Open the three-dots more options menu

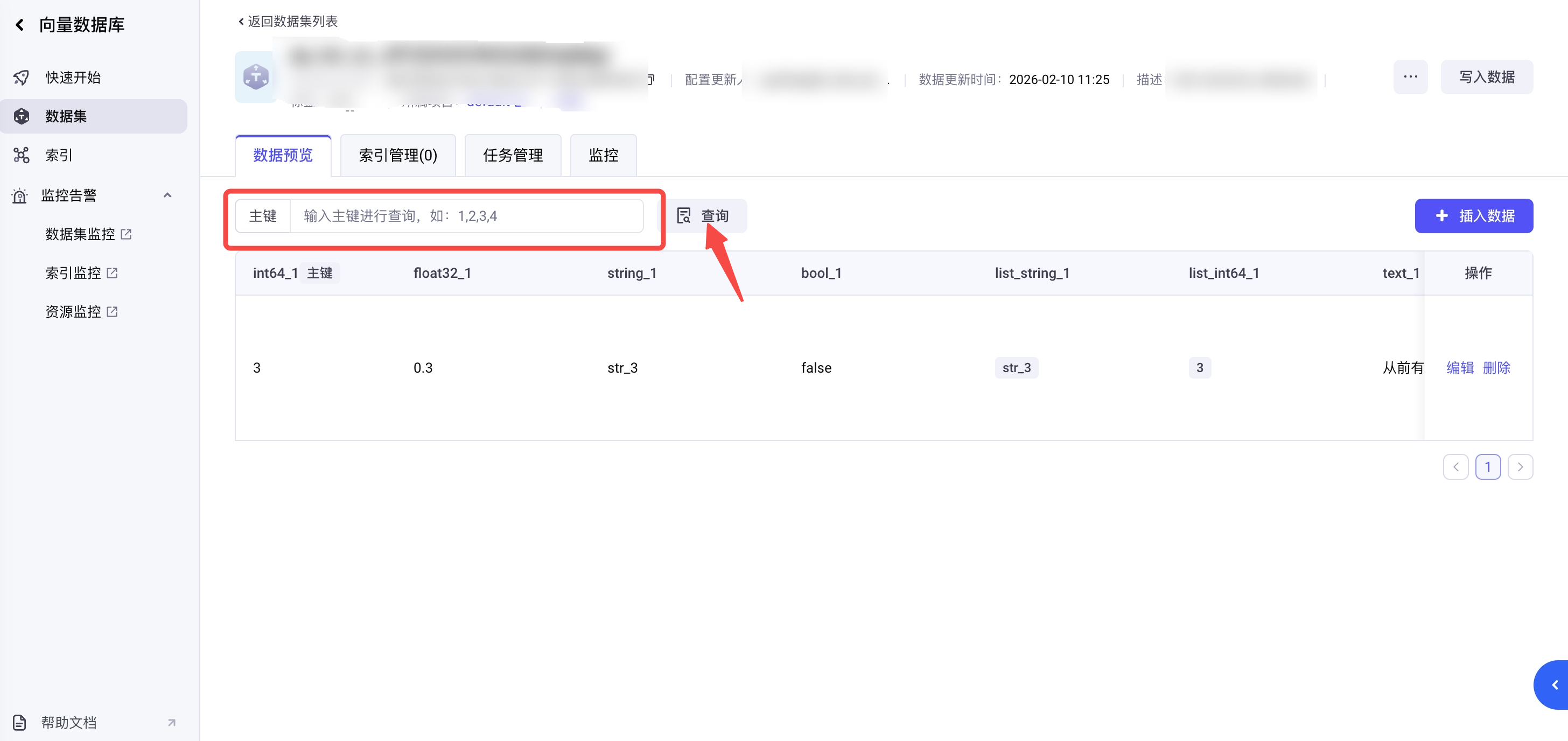(x=1410, y=76)
